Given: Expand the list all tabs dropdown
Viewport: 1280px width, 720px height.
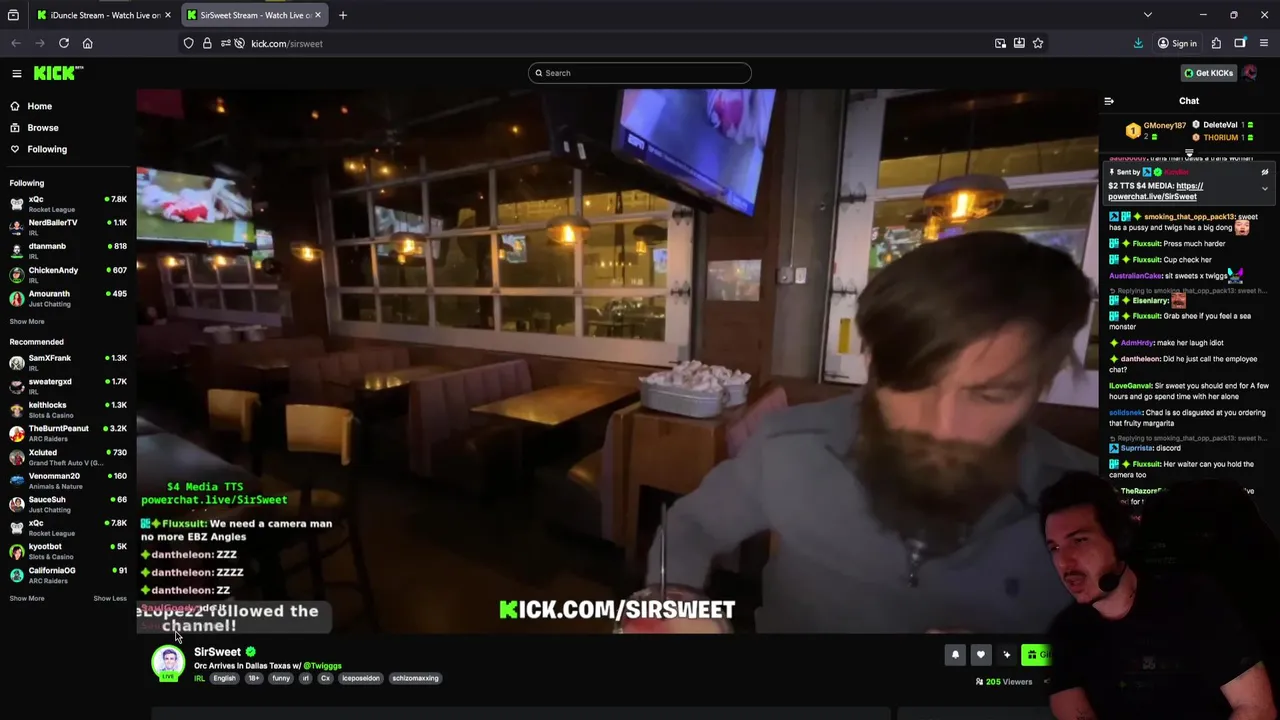Looking at the screenshot, I should 1148,15.
